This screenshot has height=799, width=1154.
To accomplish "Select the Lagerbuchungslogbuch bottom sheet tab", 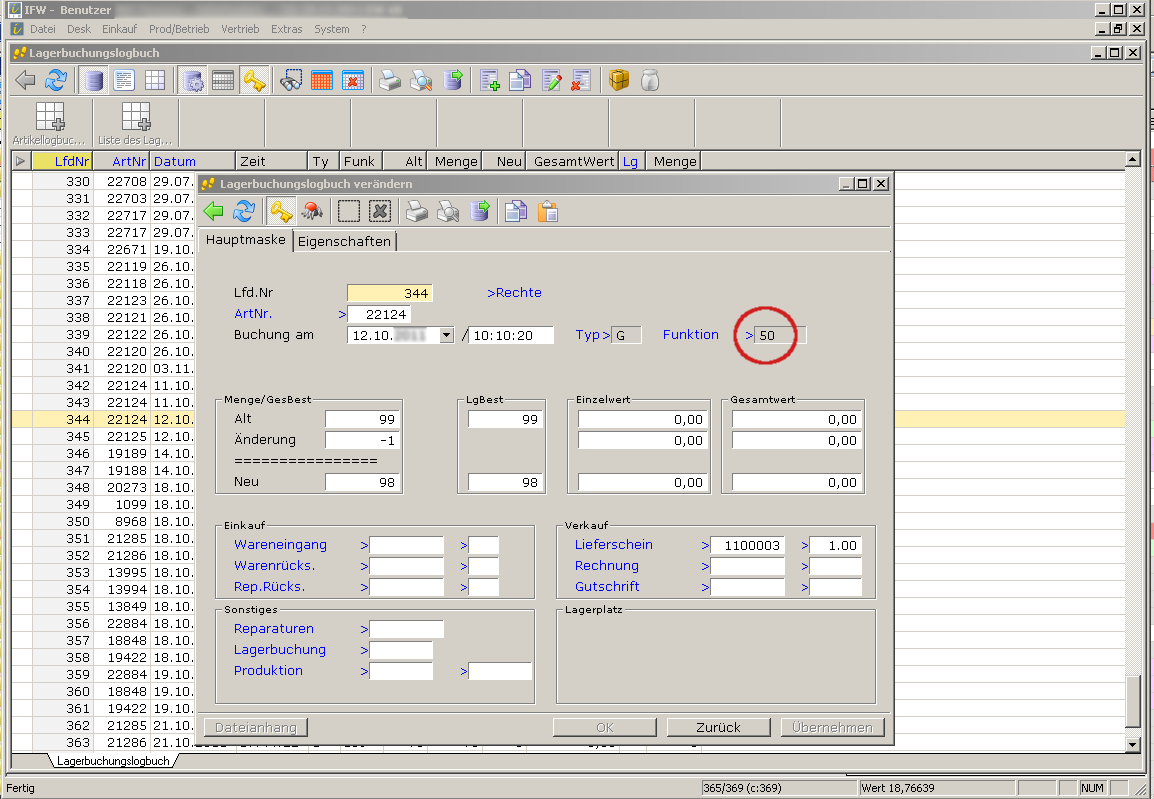I will [x=112, y=762].
